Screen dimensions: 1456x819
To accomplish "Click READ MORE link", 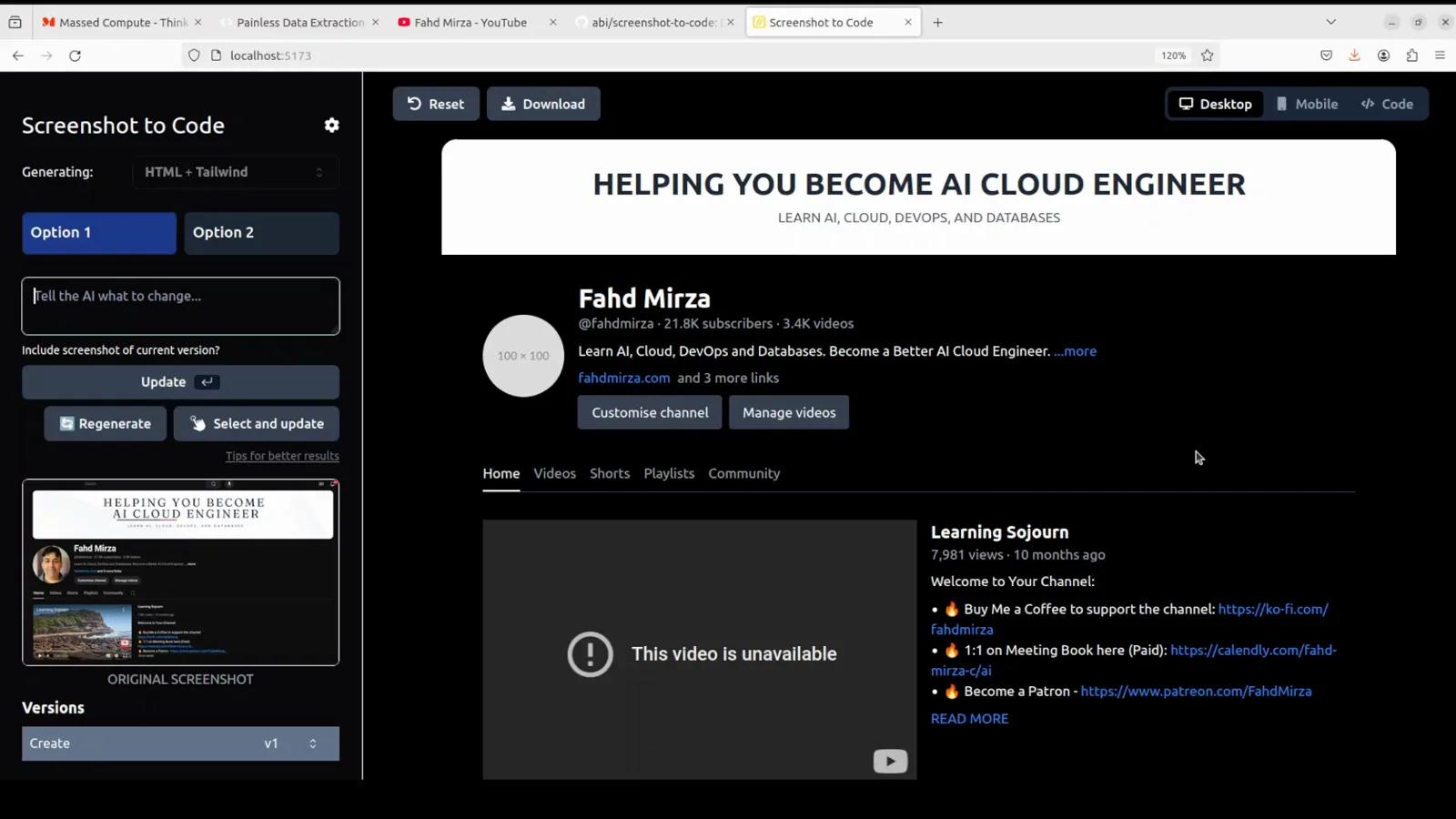I will coord(969,719).
